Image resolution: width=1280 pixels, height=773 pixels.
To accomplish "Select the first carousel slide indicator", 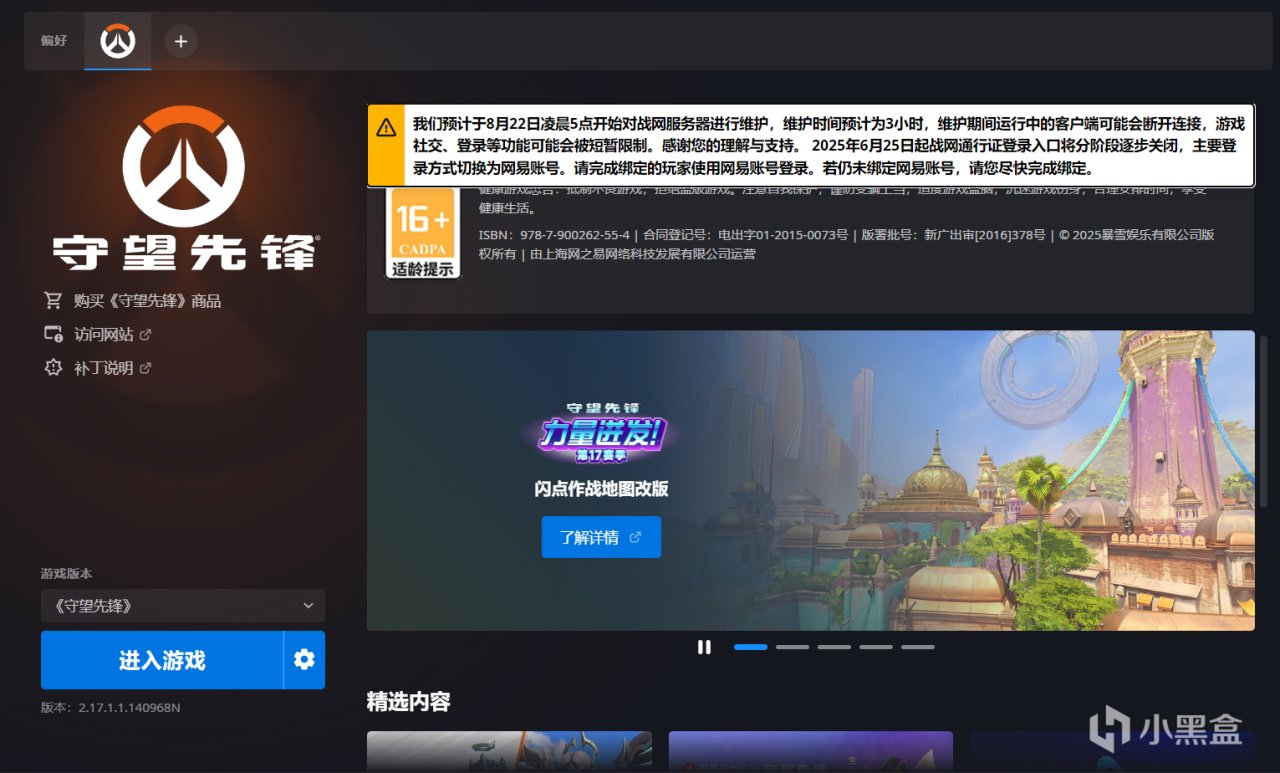I will [x=751, y=647].
